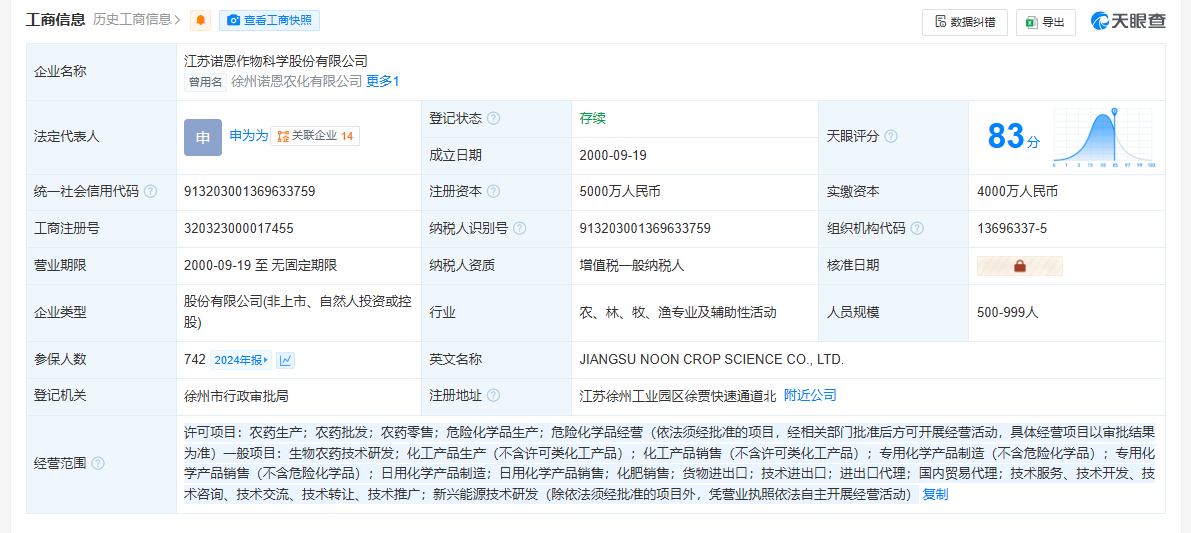The height and width of the screenshot is (533, 1191).
Task: Click help icon next to 注册资本
Action: (494, 192)
